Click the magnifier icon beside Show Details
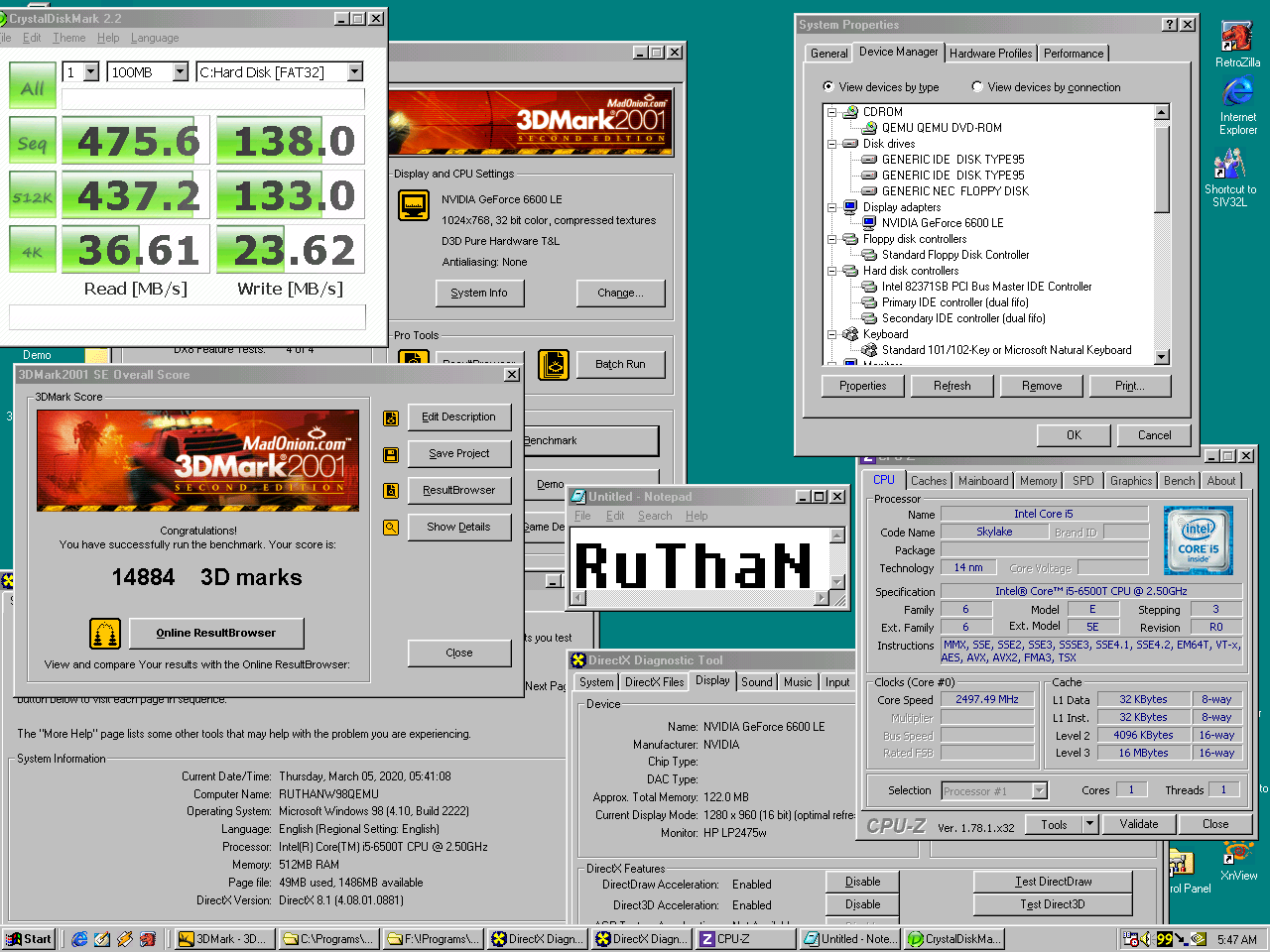Viewport: 1270px width, 952px height. click(391, 528)
